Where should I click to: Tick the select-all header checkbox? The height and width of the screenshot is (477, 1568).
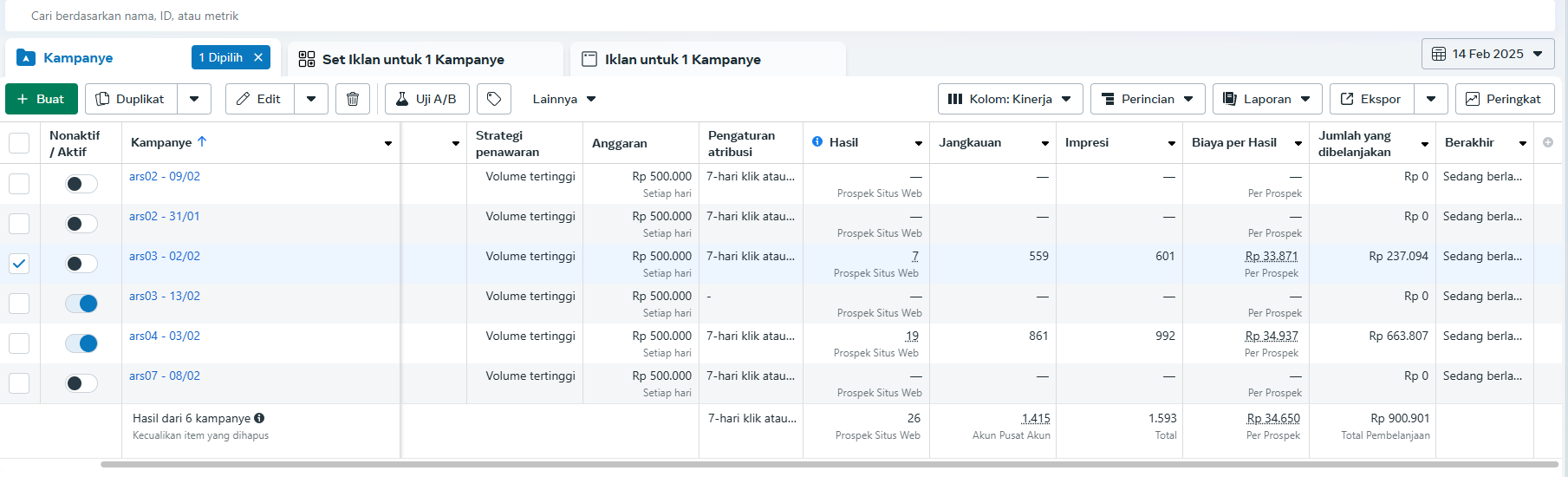pos(19,143)
